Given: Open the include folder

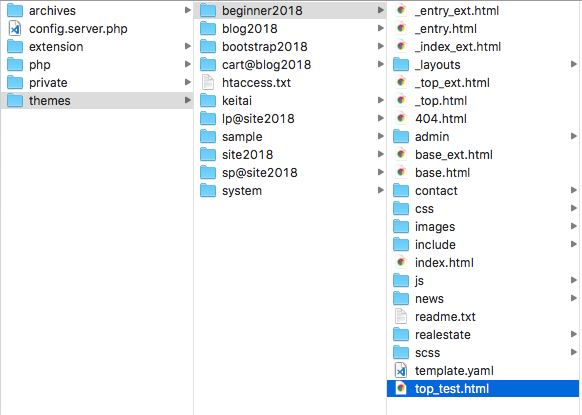Looking at the screenshot, I should click(483, 244).
